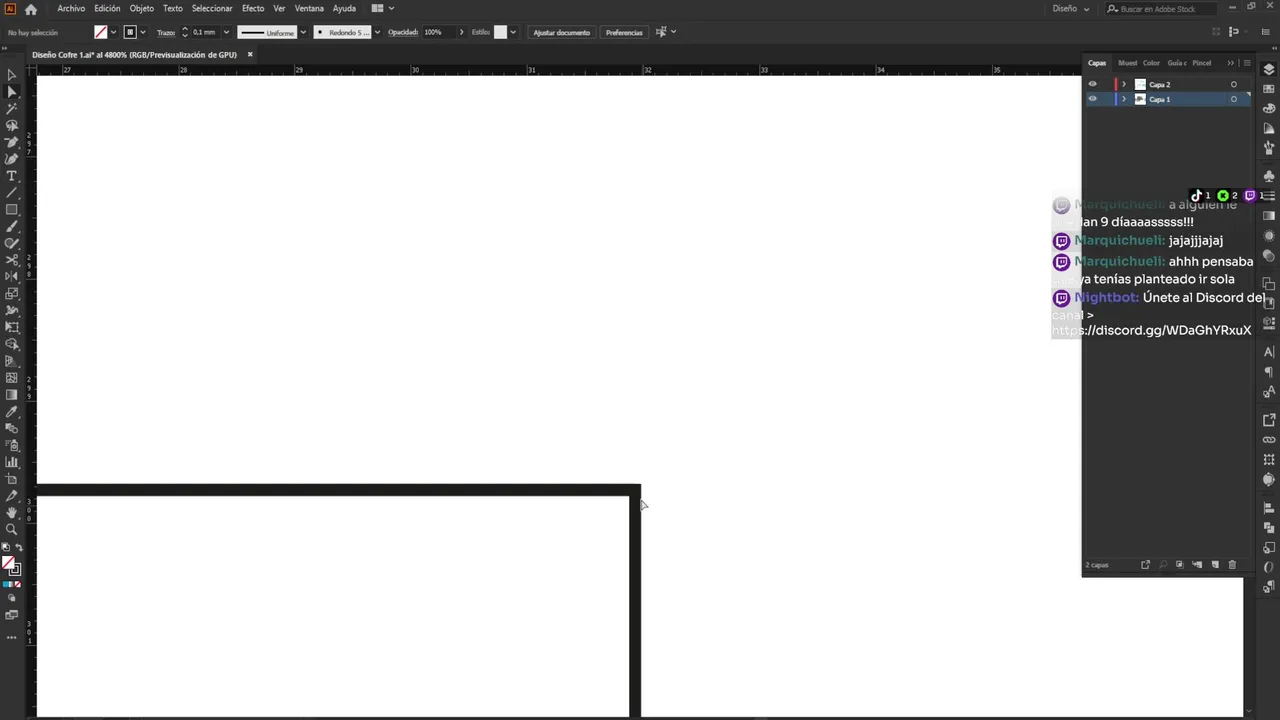1280x720 pixels.
Task: Switch to the Pincel panel tab
Action: [1202, 63]
